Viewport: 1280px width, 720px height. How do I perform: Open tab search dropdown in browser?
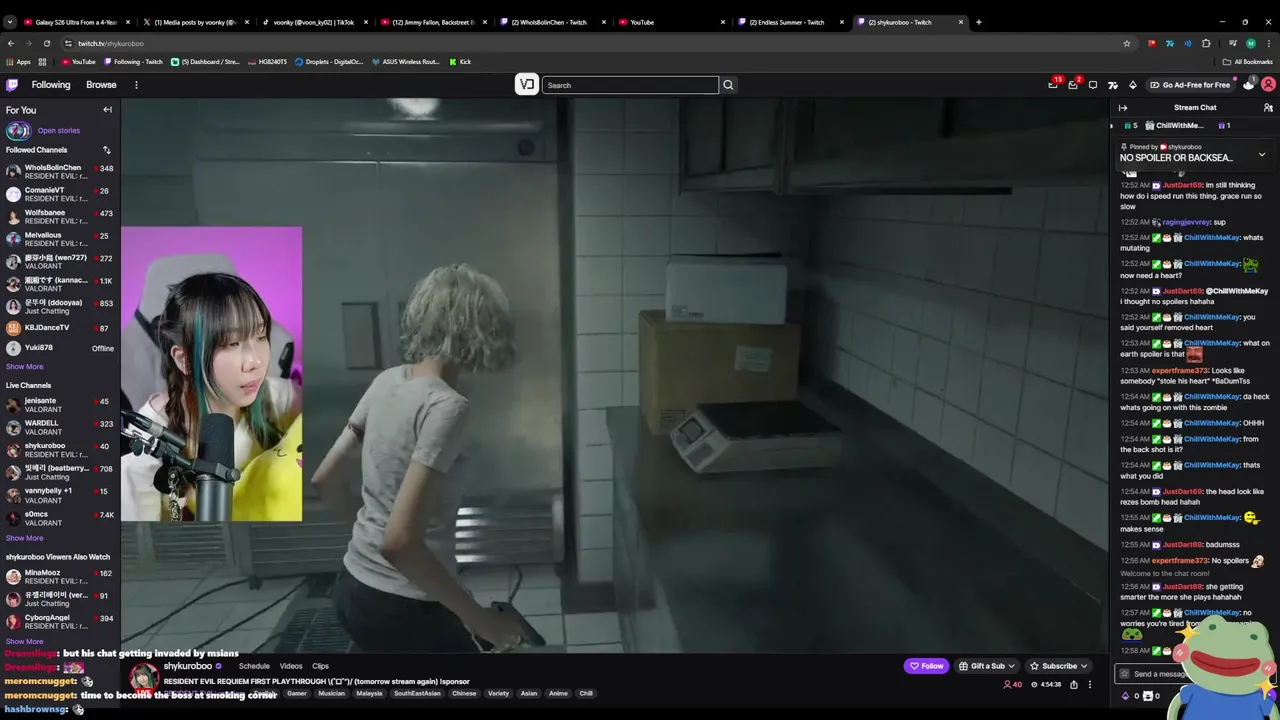click(9, 22)
